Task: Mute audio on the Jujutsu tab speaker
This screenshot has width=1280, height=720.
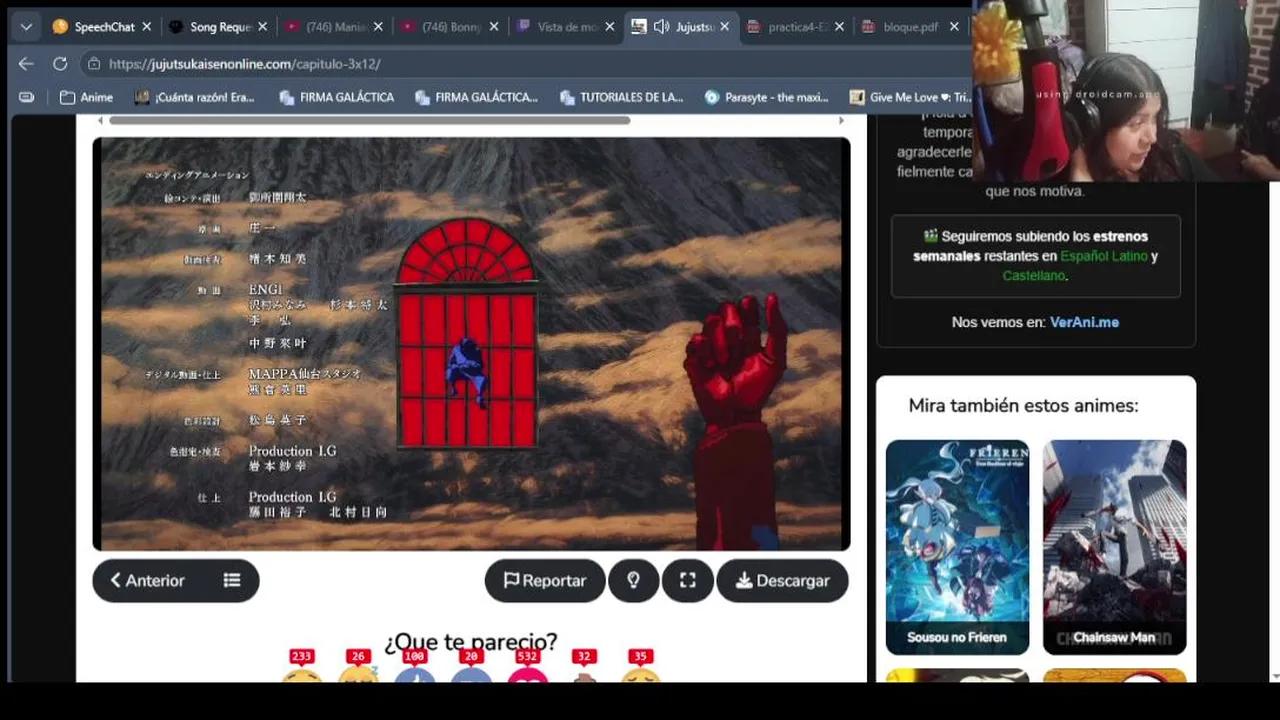Action: click(x=660, y=26)
